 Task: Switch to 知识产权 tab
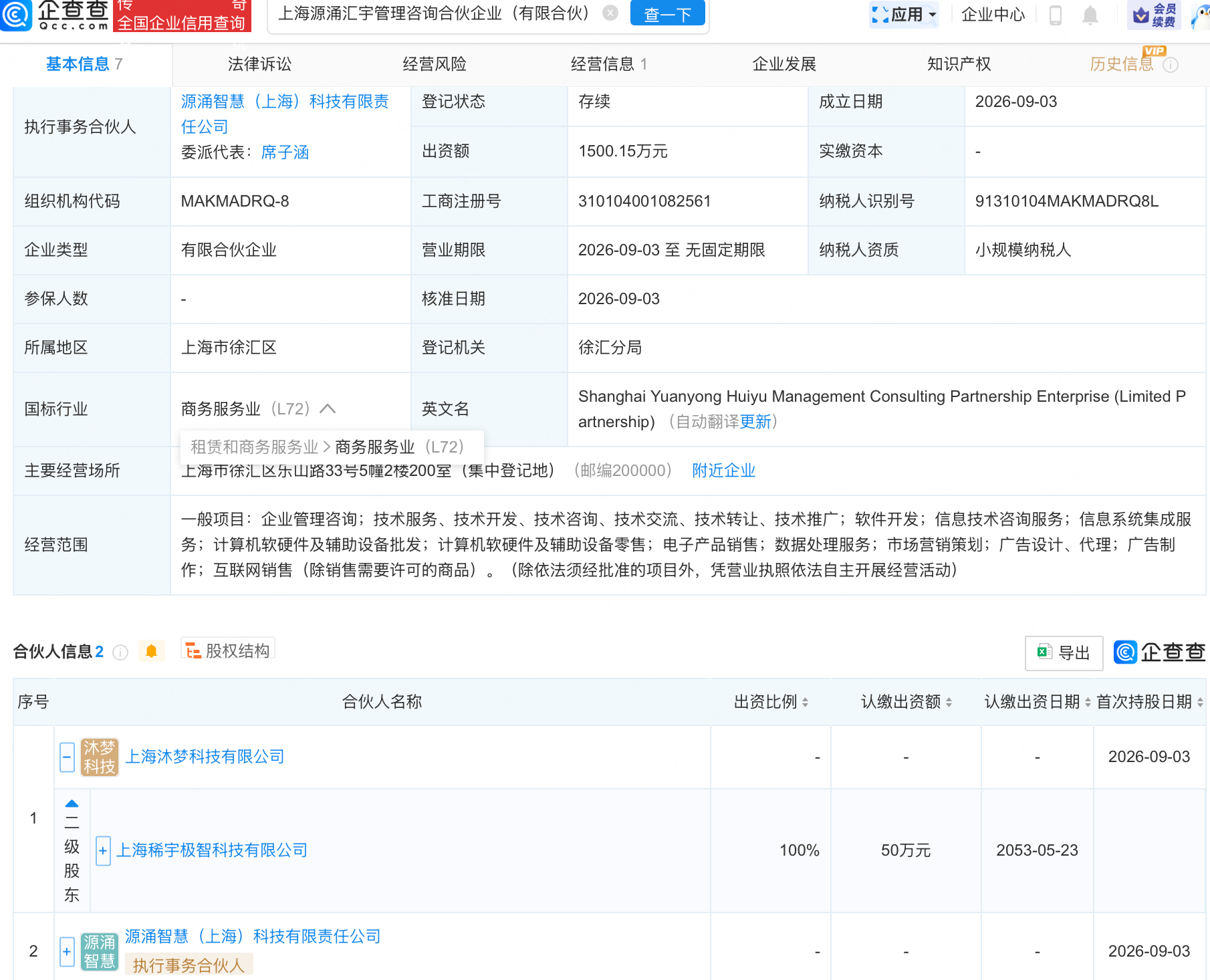click(x=959, y=64)
